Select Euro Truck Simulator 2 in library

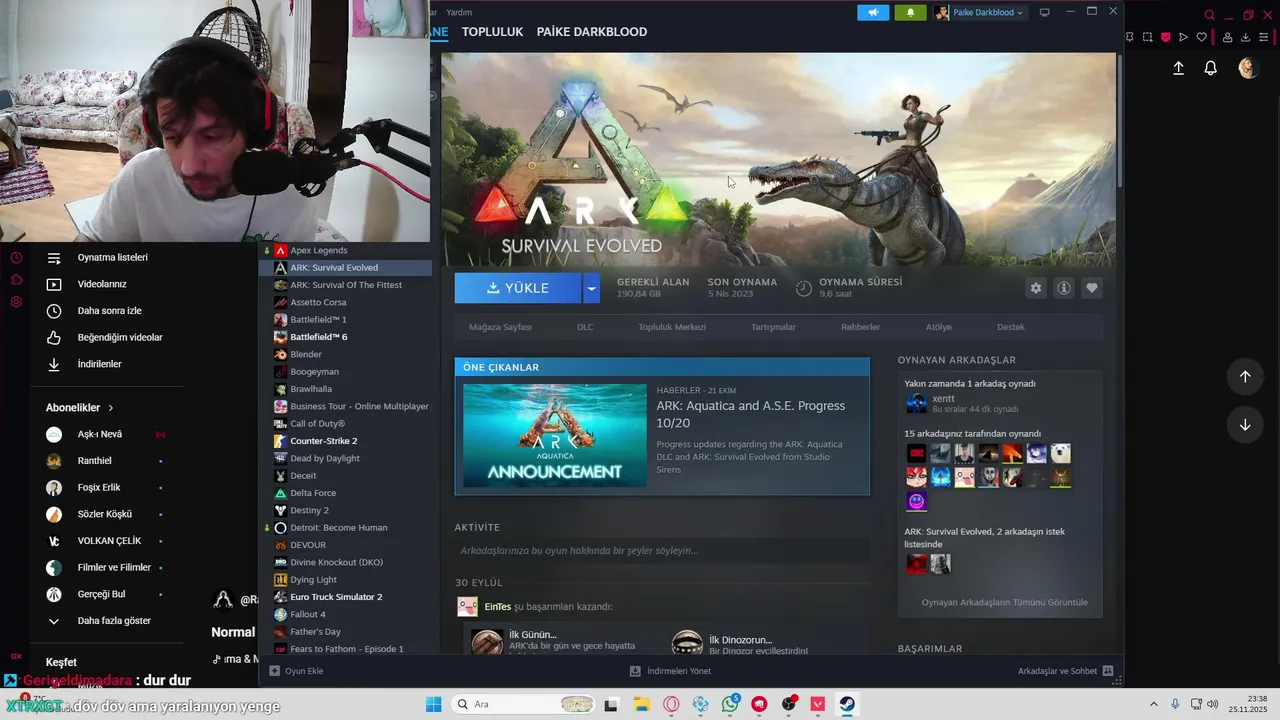tap(336, 597)
